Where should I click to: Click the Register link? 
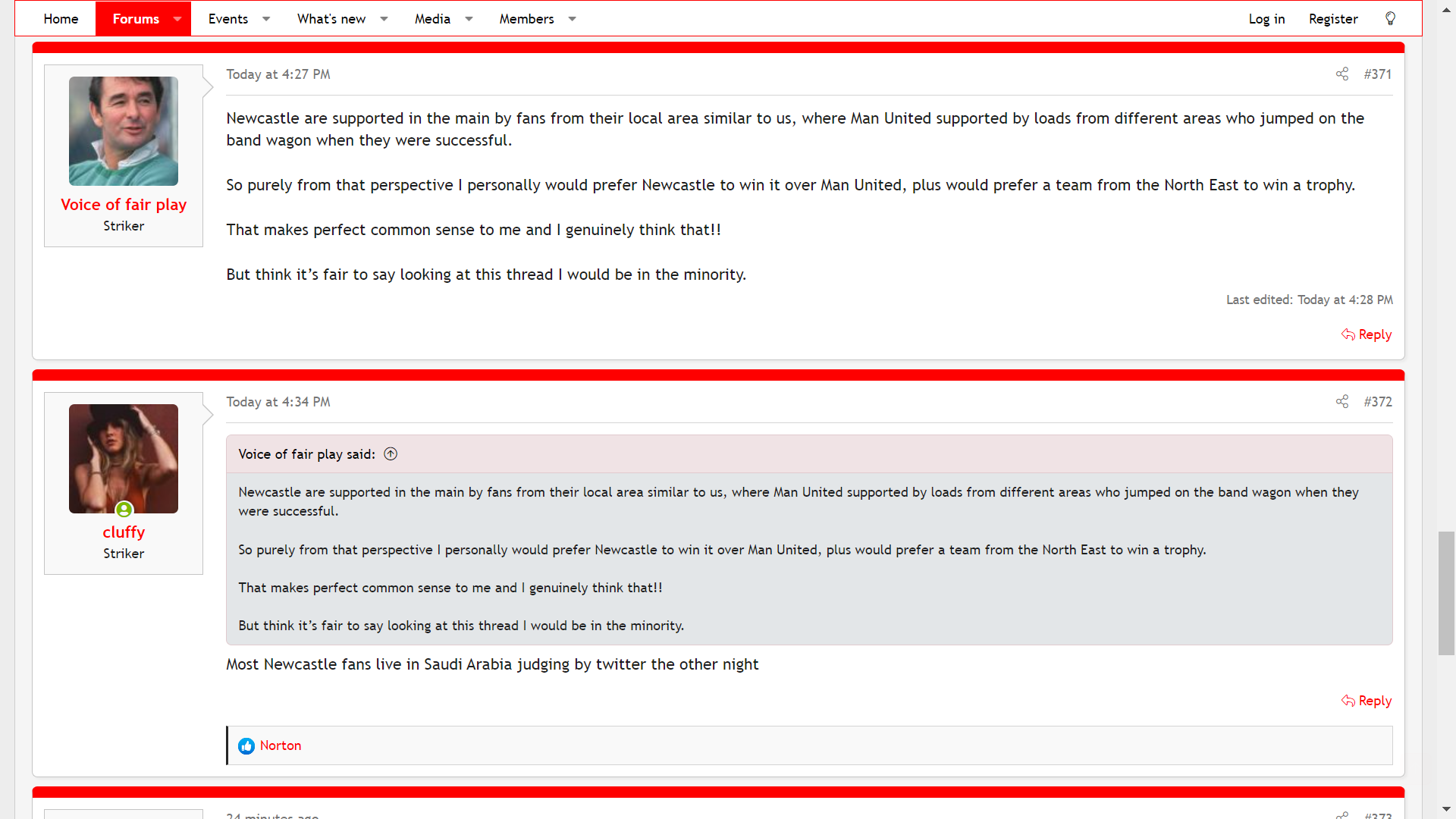click(x=1333, y=18)
